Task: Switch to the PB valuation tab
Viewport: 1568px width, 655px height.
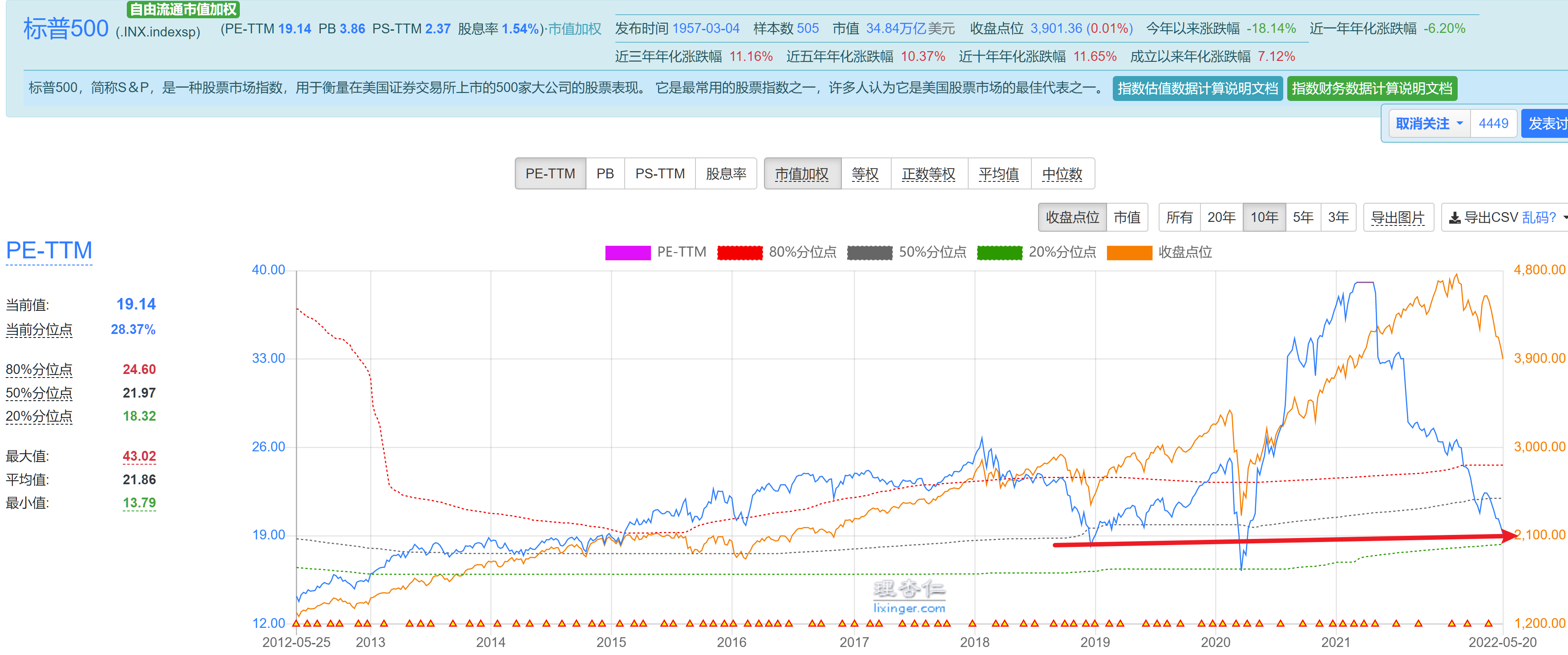Action: [x=604, y=174]
